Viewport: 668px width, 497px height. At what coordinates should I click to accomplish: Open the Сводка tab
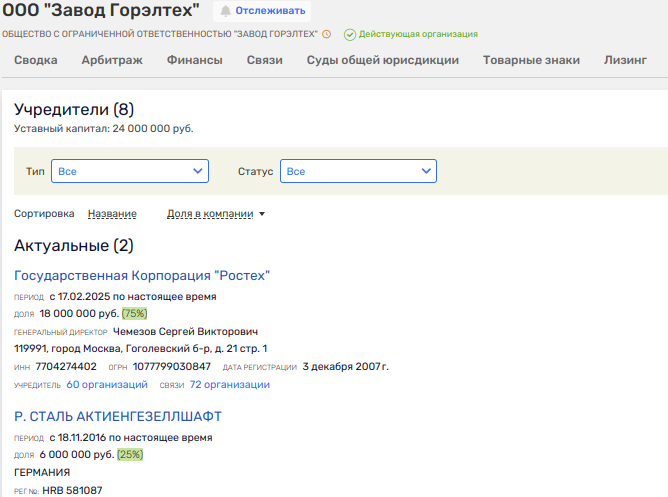[36, 60]
